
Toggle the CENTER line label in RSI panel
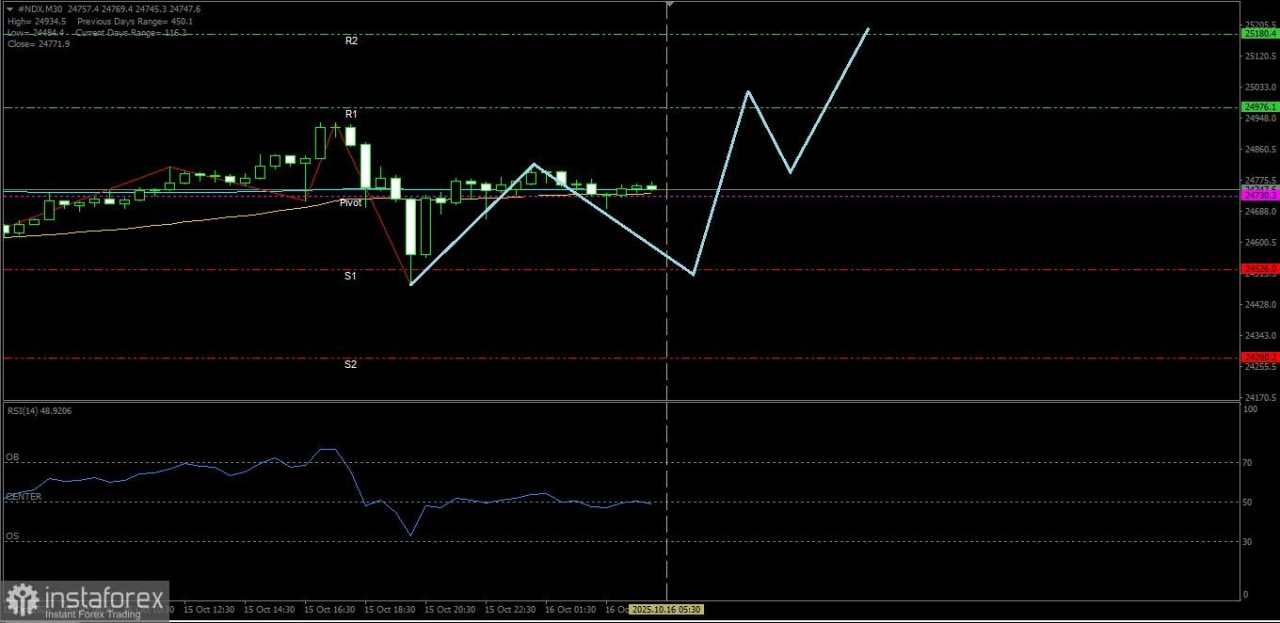click(24, 496)
